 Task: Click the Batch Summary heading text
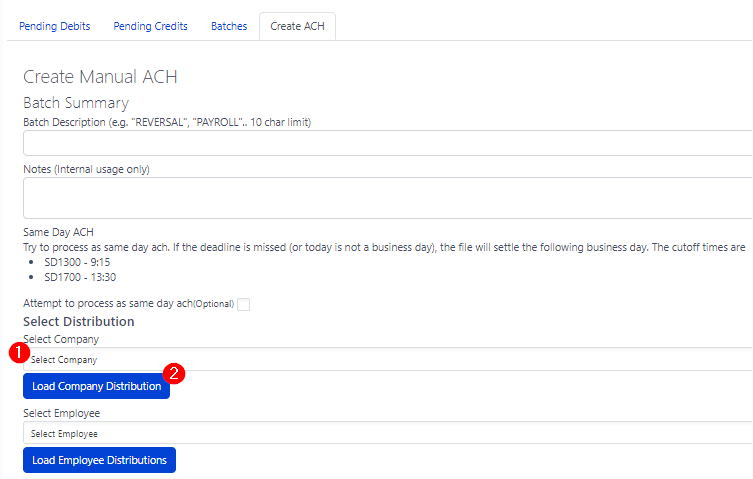(x=76, y=103)
